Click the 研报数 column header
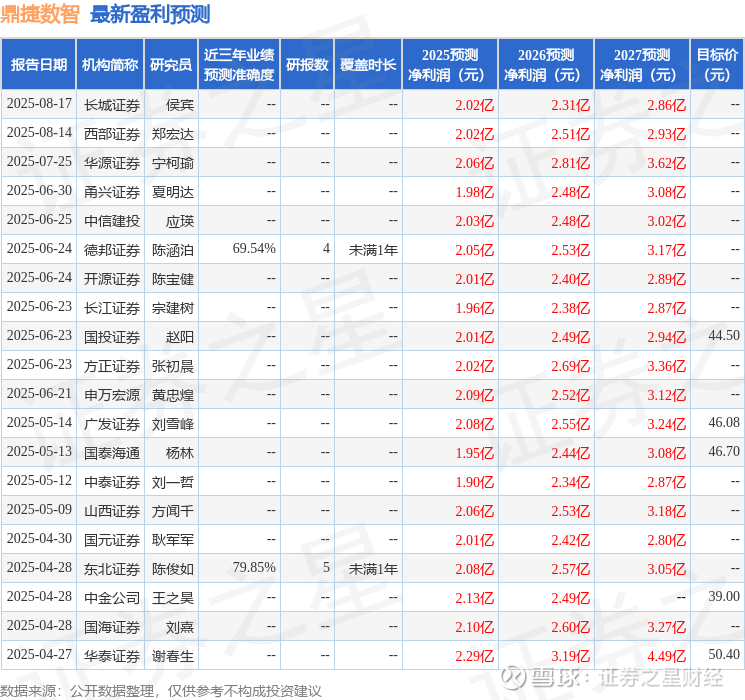The image size is (745, 700). pyautogui.click(x=307, y=65)
